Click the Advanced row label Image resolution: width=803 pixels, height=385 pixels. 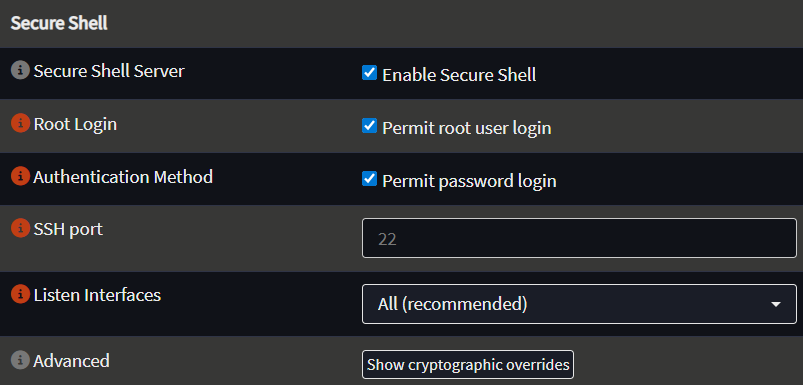(x=71, y=361)
